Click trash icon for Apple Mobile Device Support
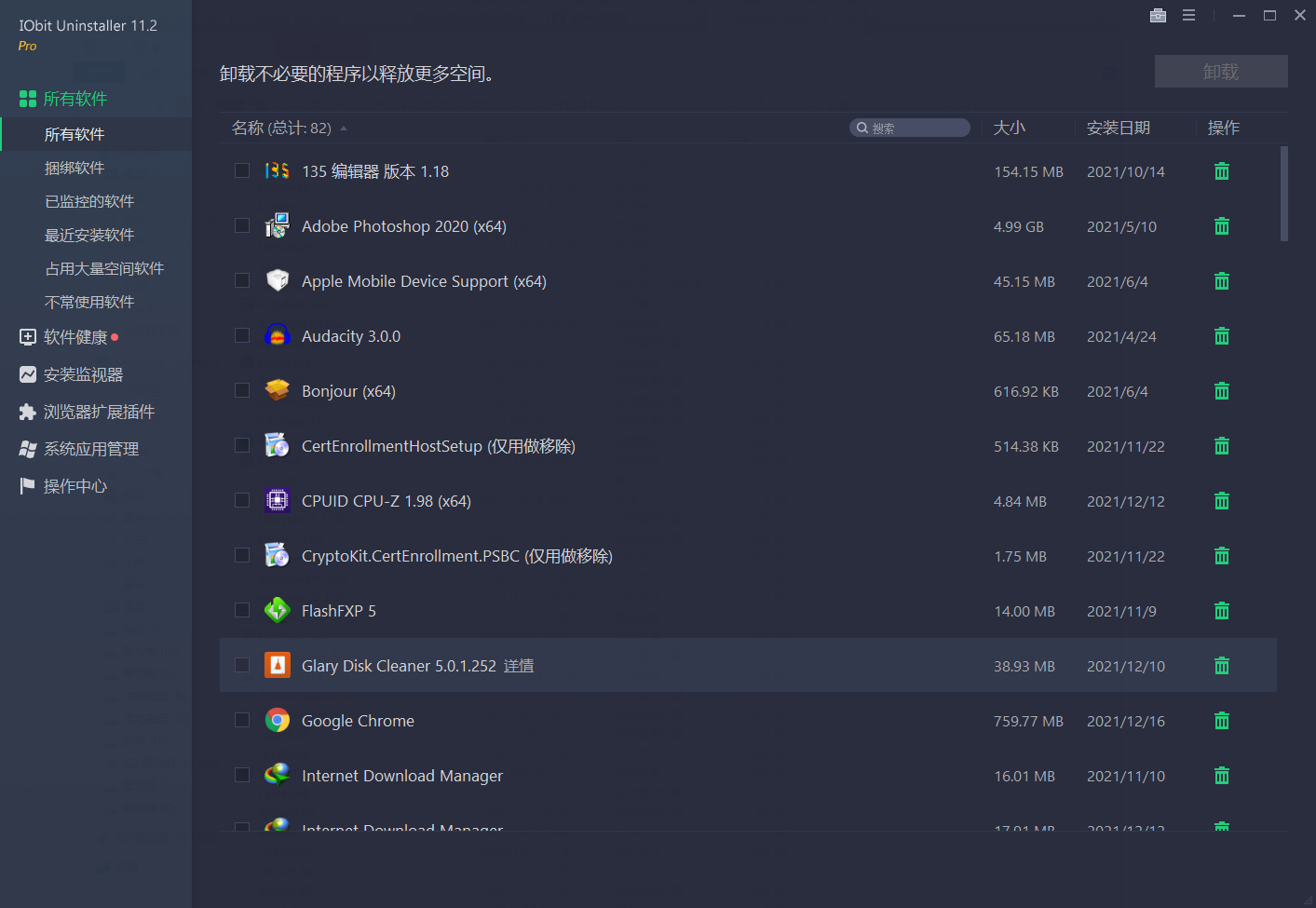The width and height of the screenshot is (1316, 908). [1222, 281]
